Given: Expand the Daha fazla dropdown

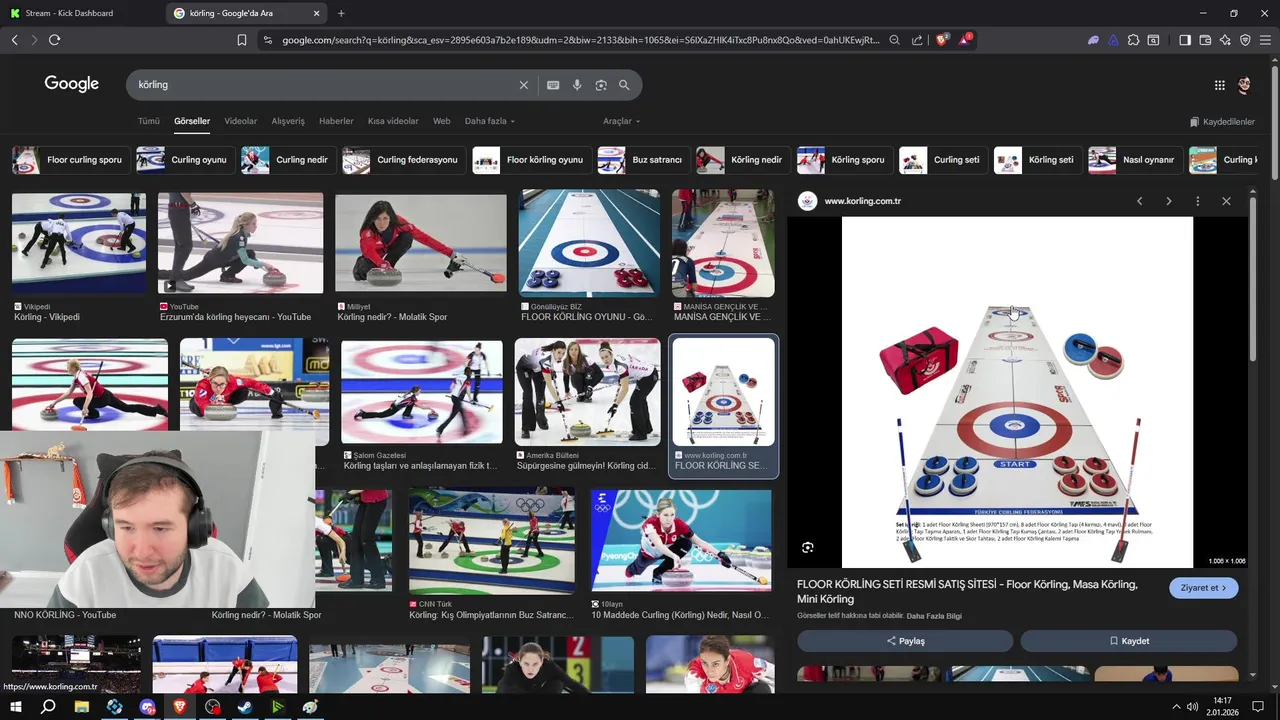Looking at the screenshot, I should 490,121.
